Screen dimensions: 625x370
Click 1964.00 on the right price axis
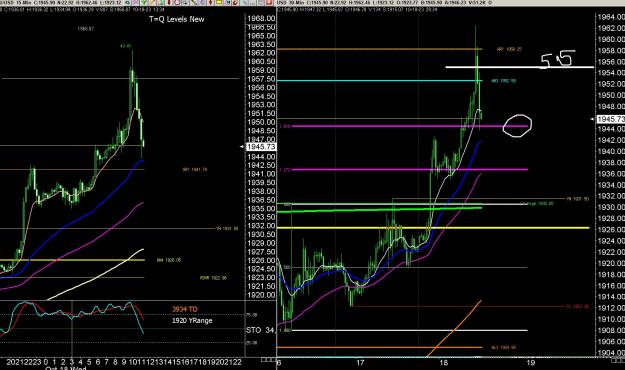click(611, 17)
